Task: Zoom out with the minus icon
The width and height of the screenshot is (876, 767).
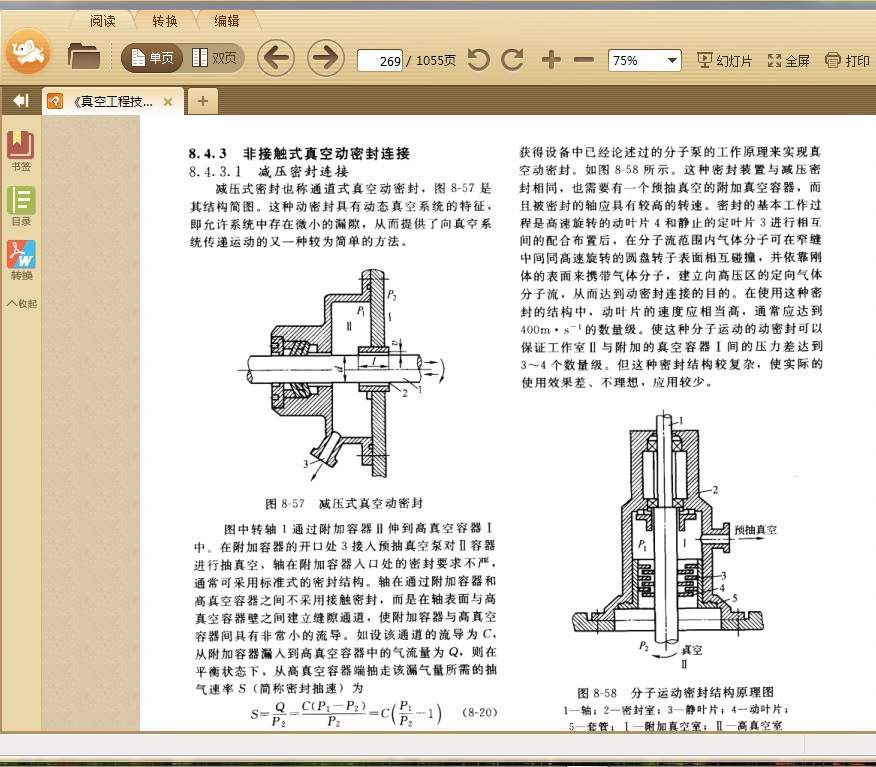Action: tap(584, 59)
